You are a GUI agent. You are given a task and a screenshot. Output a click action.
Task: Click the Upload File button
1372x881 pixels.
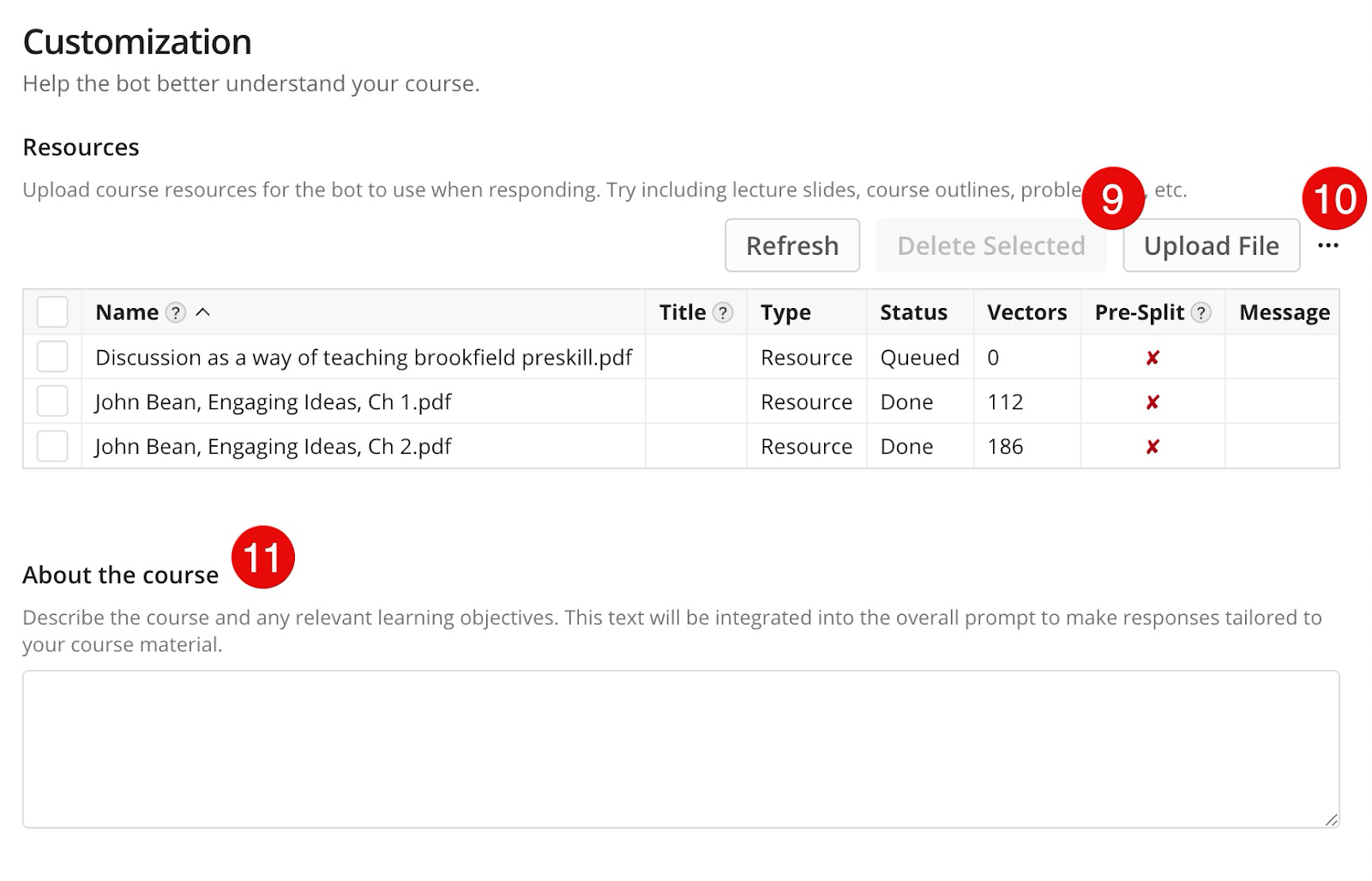(x=1211, y=246)
